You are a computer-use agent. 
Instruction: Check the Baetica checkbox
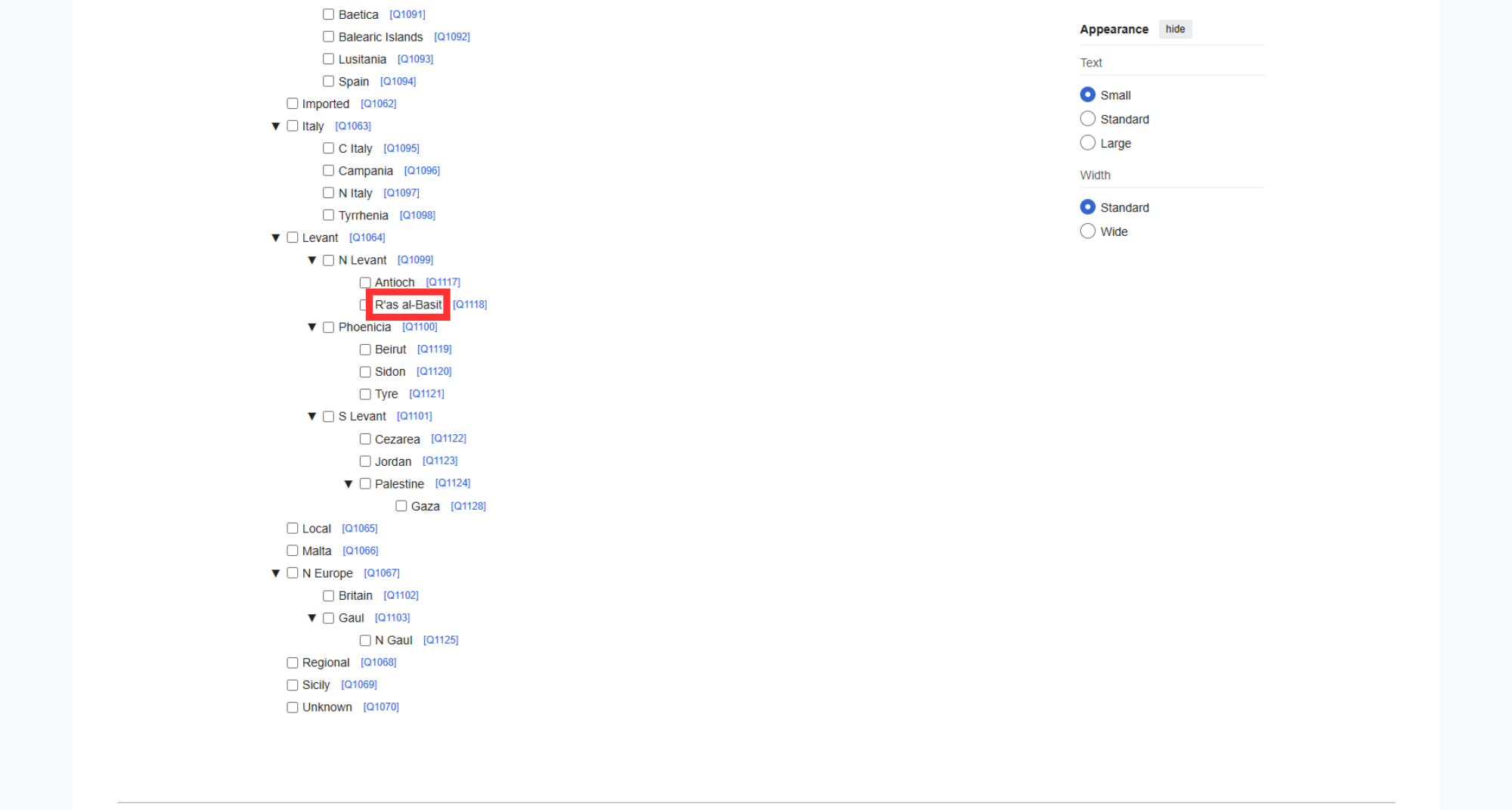[x=328, y=14]
